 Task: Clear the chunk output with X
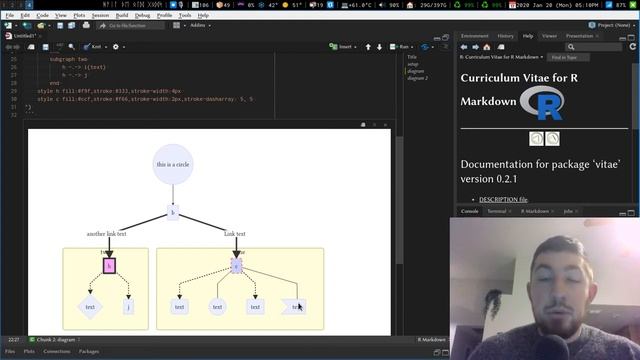pyautogui.click(x=385, y=124)
